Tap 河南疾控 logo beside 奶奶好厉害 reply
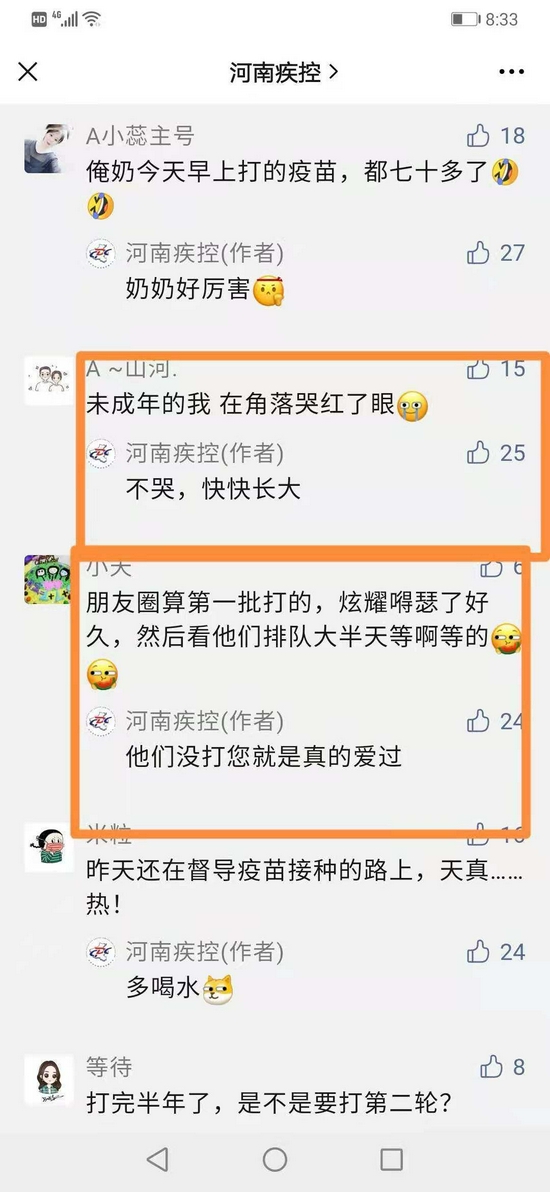Viewport: 550px width, 1192px height. pyautogui.click(x=100, y=252)
